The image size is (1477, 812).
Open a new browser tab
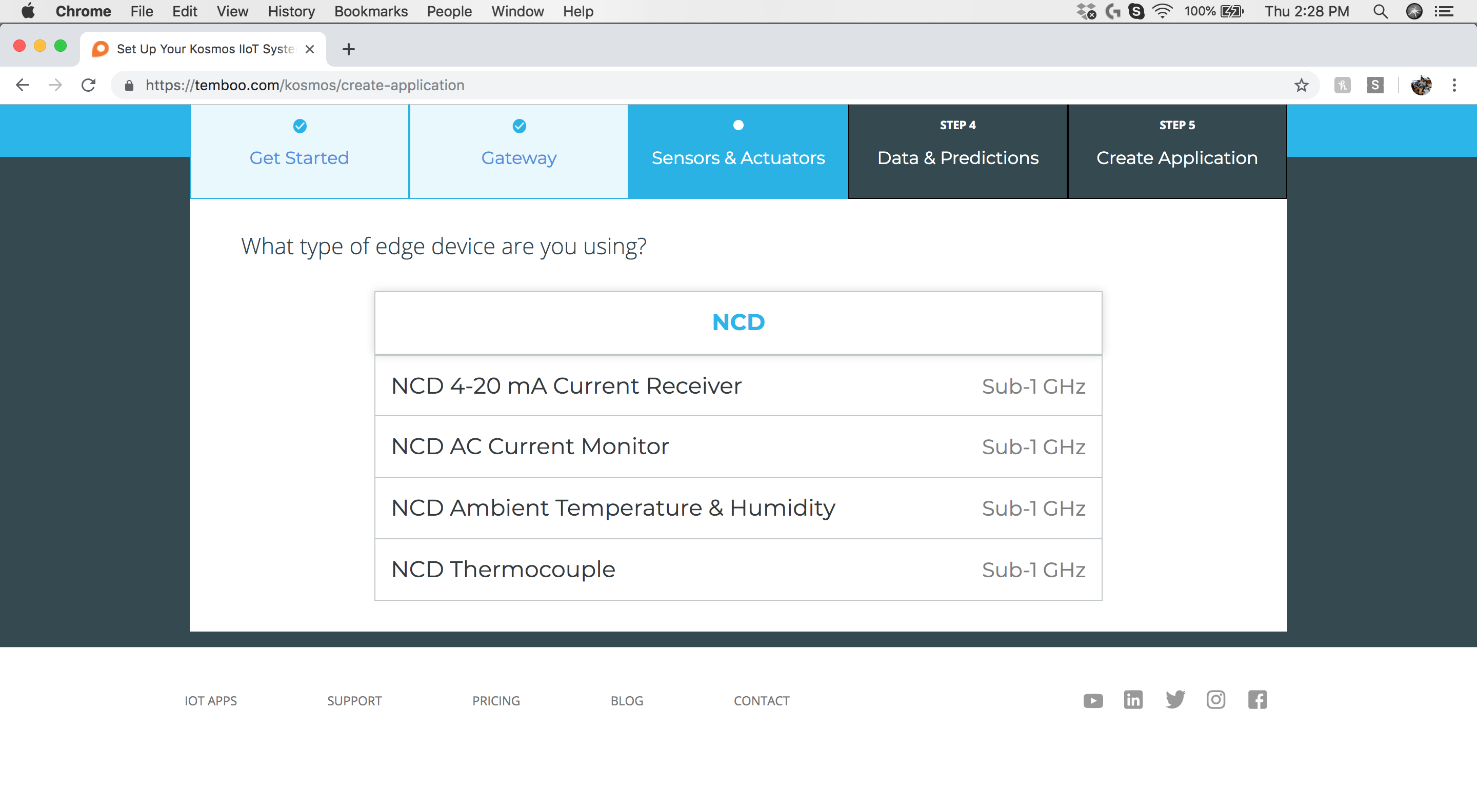348,49
